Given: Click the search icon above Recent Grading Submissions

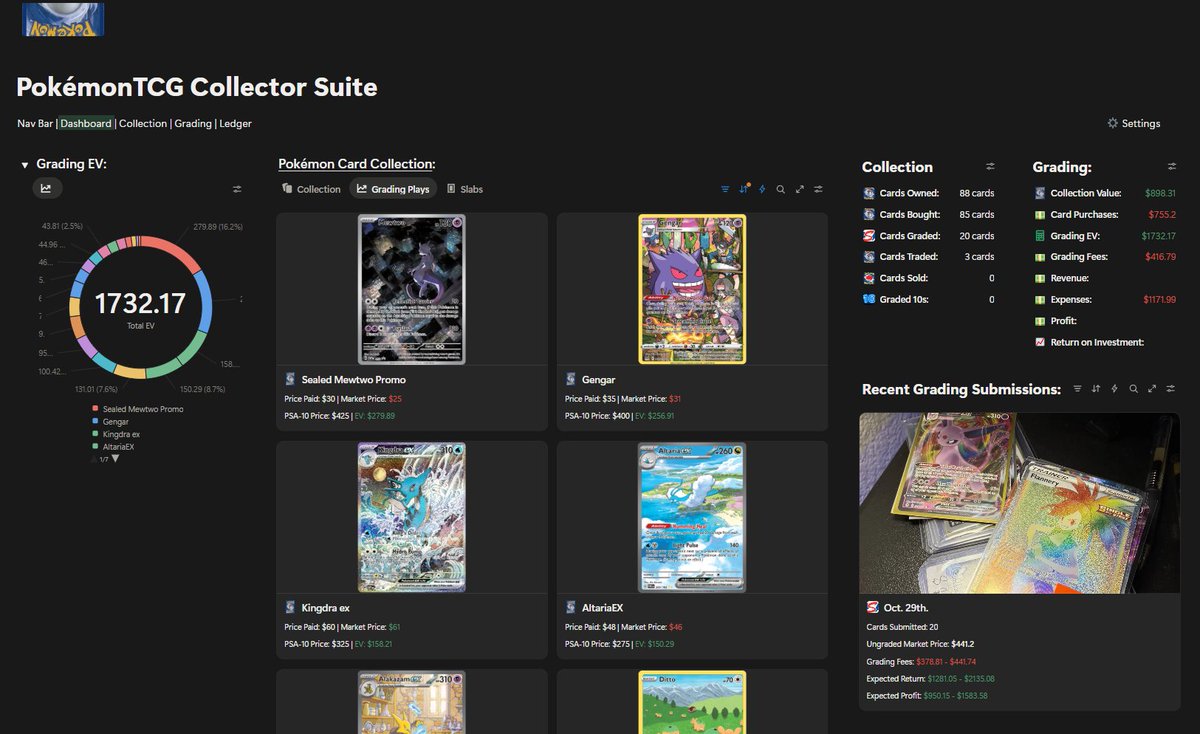Looking at the screenshot, I should point(1133,388).
